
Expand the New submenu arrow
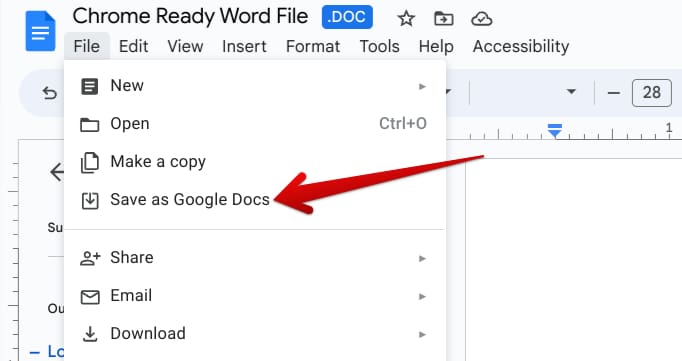click(x=422, y=87)
